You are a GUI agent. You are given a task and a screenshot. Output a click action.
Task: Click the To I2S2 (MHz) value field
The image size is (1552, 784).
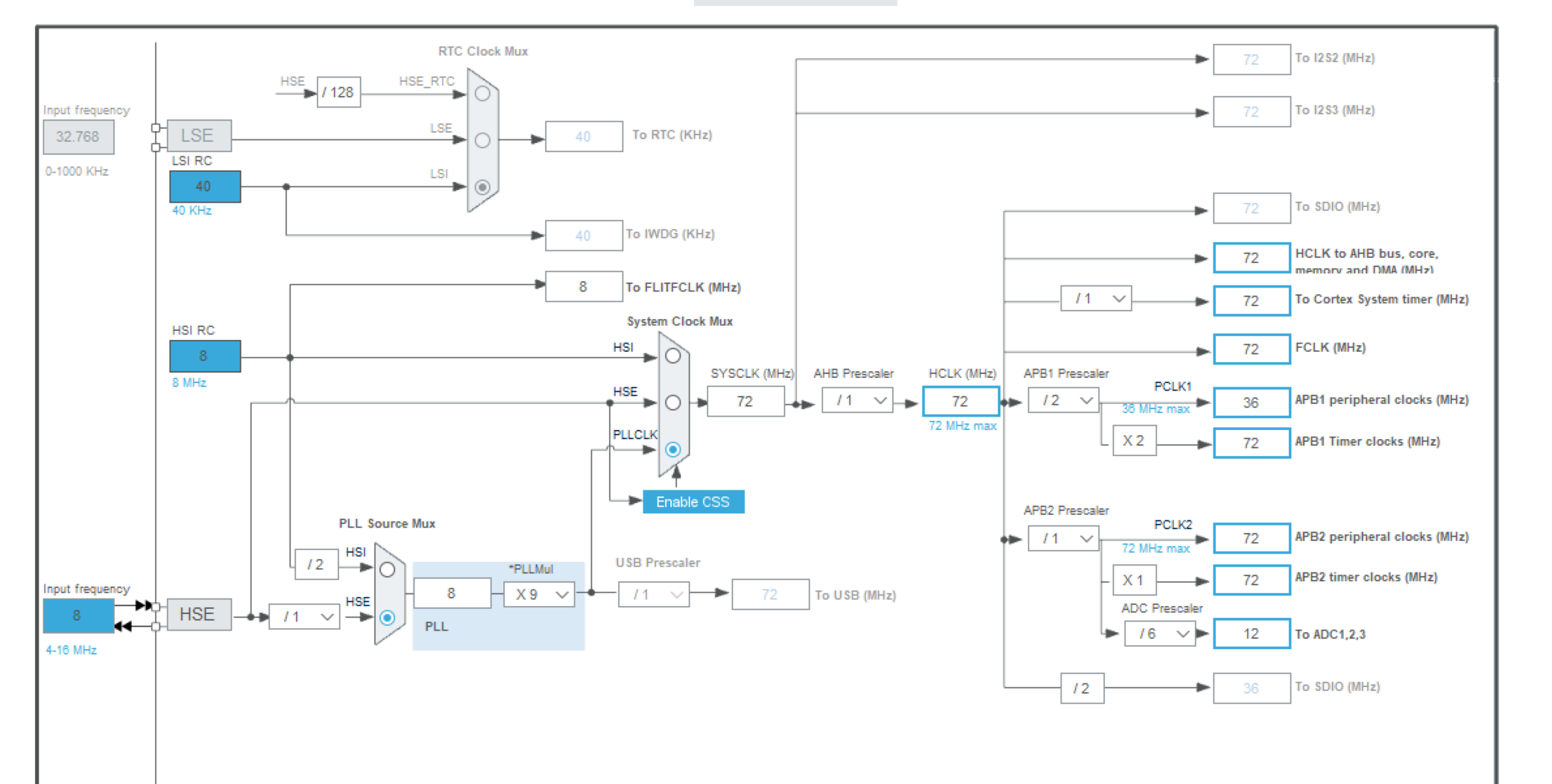1252,60
